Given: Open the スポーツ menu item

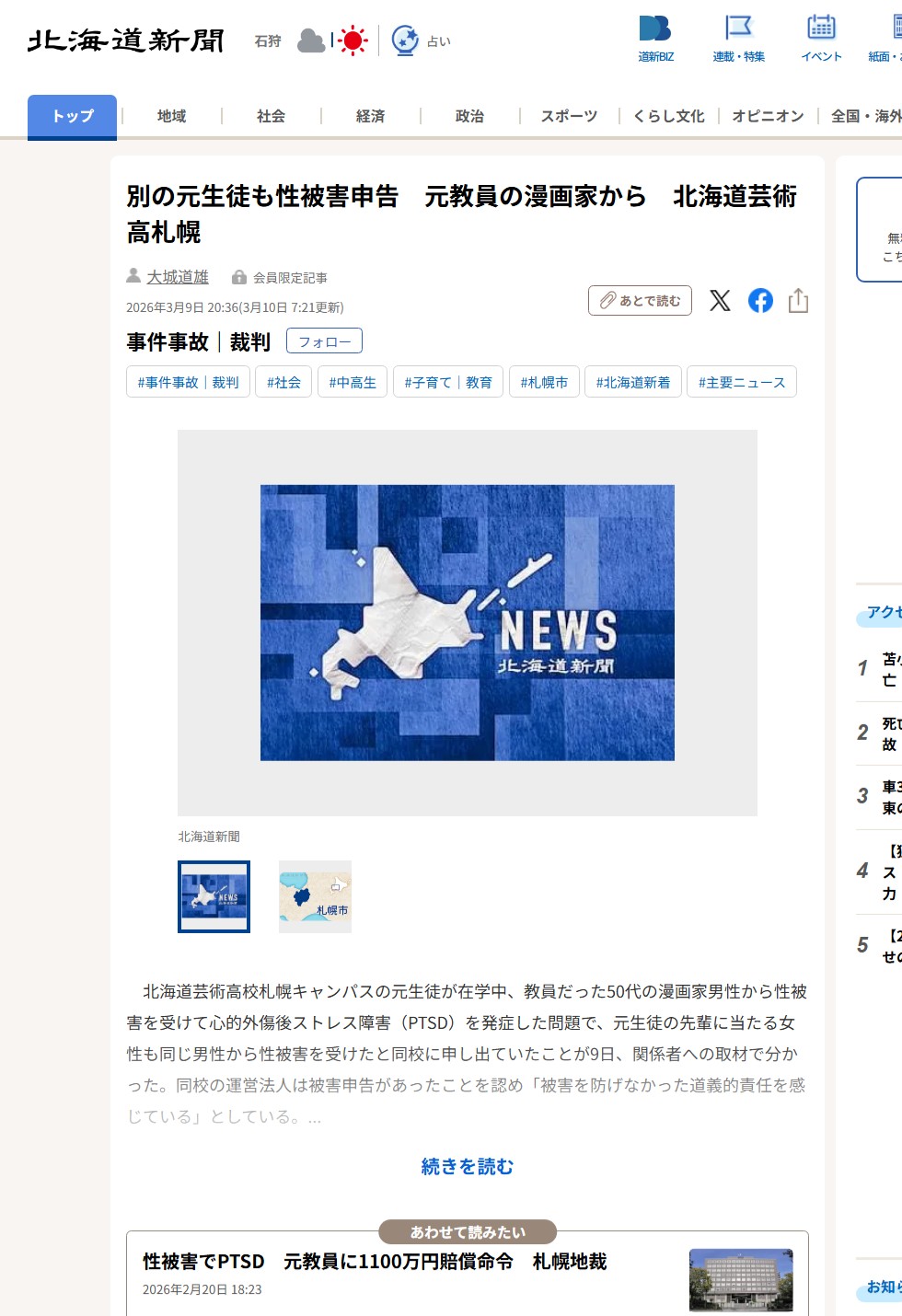Looking at the screenshot, I should [x=569, y=116].
